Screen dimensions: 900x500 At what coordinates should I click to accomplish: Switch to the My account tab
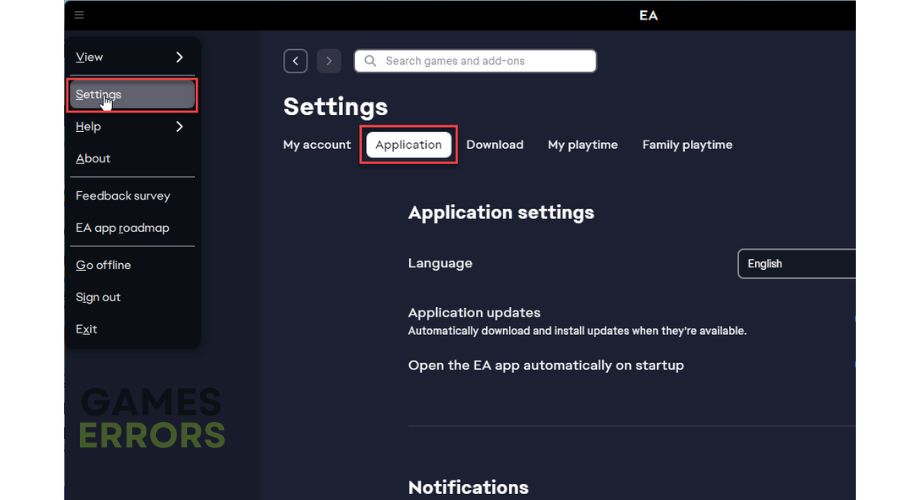pos(317,145)
